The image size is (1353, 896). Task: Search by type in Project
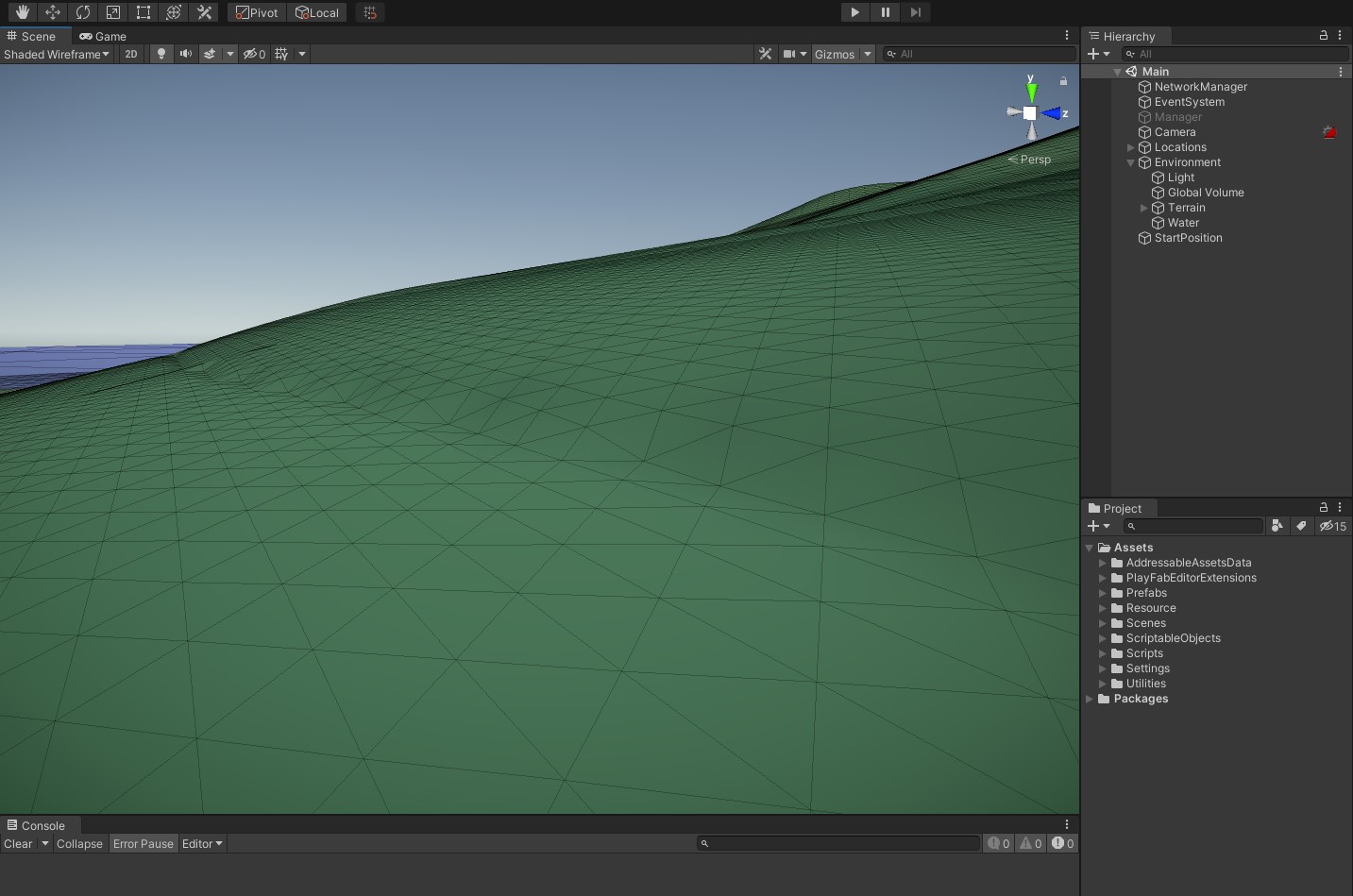[1277, 526]
